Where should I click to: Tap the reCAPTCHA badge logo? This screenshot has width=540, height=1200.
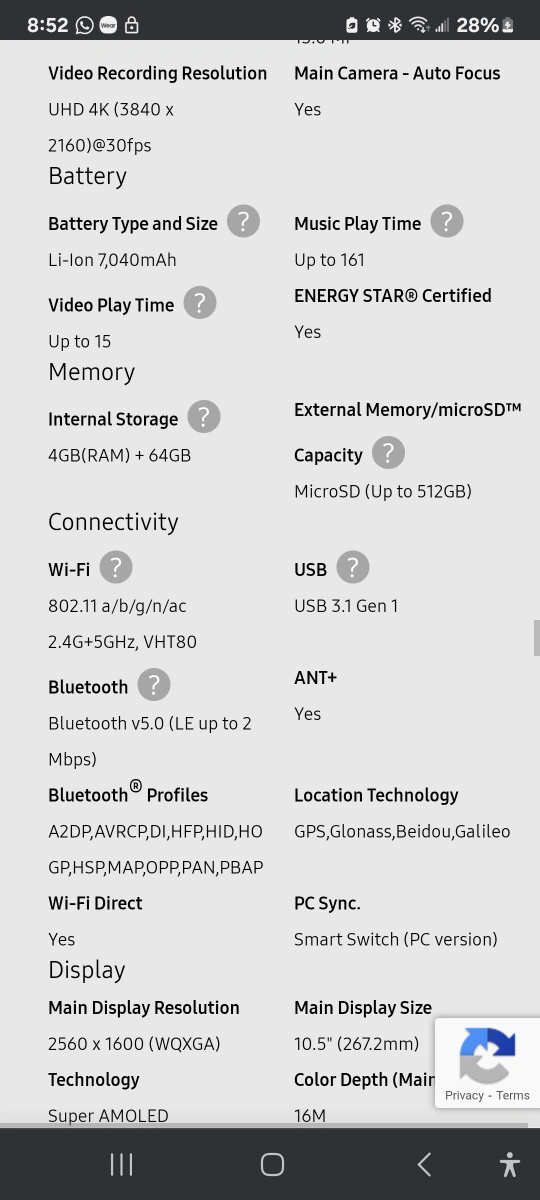click(x=487, y=1054)
